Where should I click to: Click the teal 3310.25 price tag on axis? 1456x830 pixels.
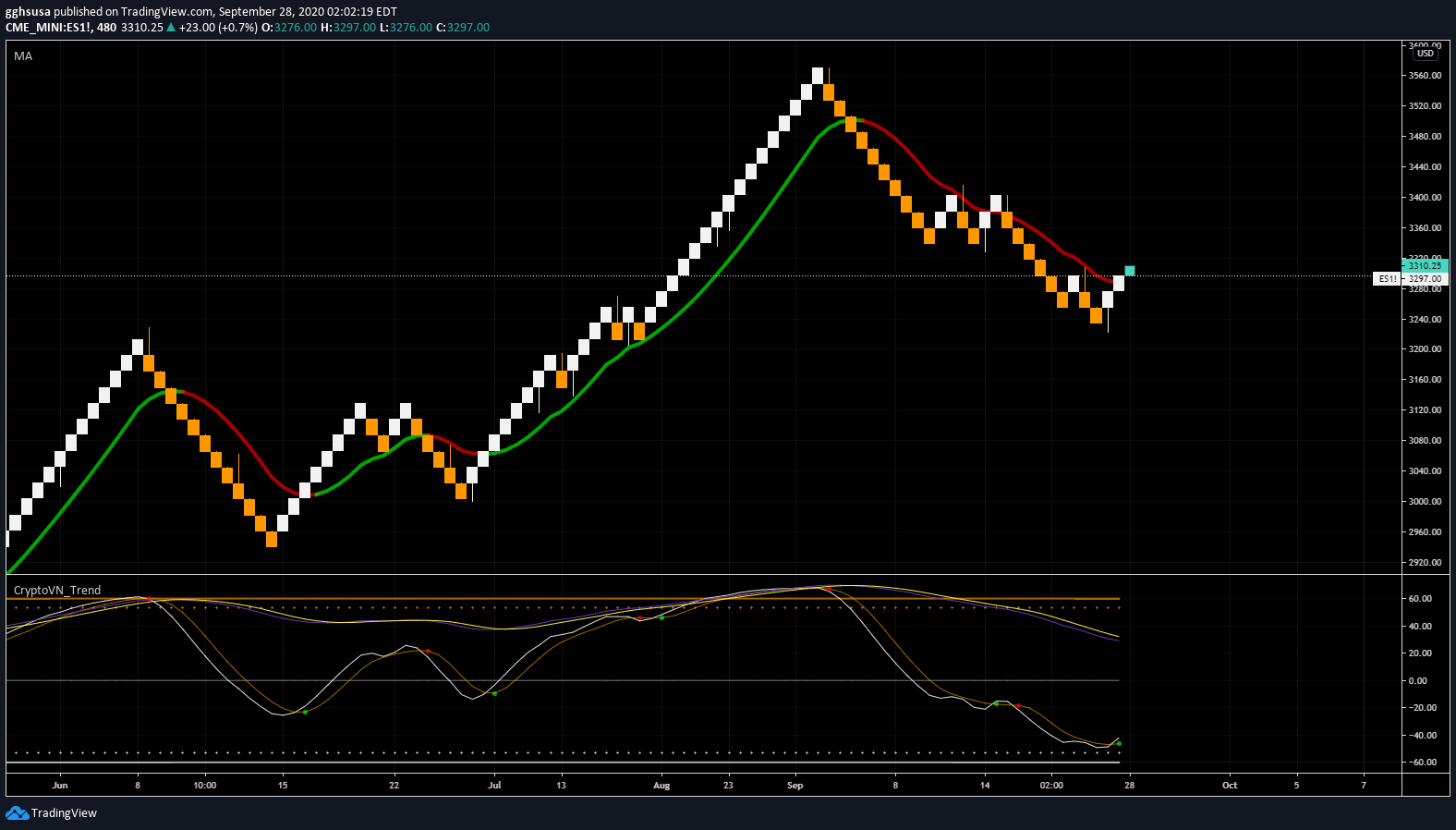[1425, 266]
